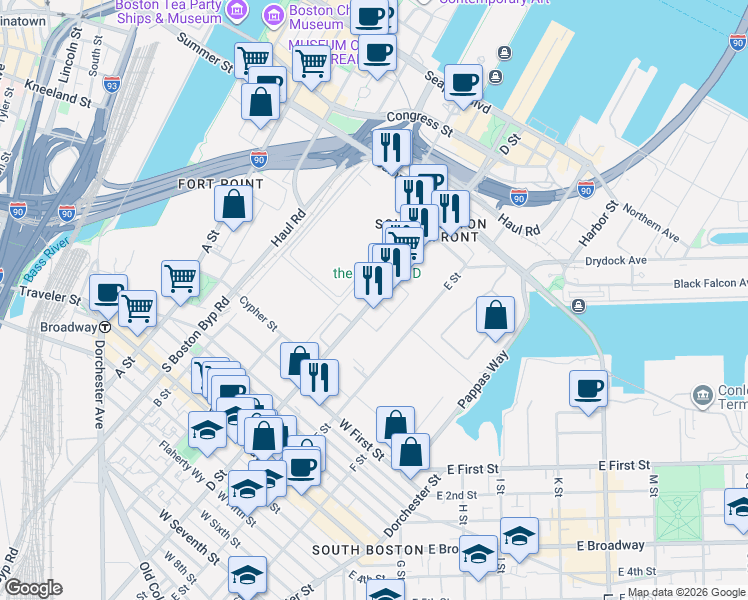This screenshot has height=600, width=748.
Task: Click the shopping bag marker near Fort Point
Action: (233, 207)
